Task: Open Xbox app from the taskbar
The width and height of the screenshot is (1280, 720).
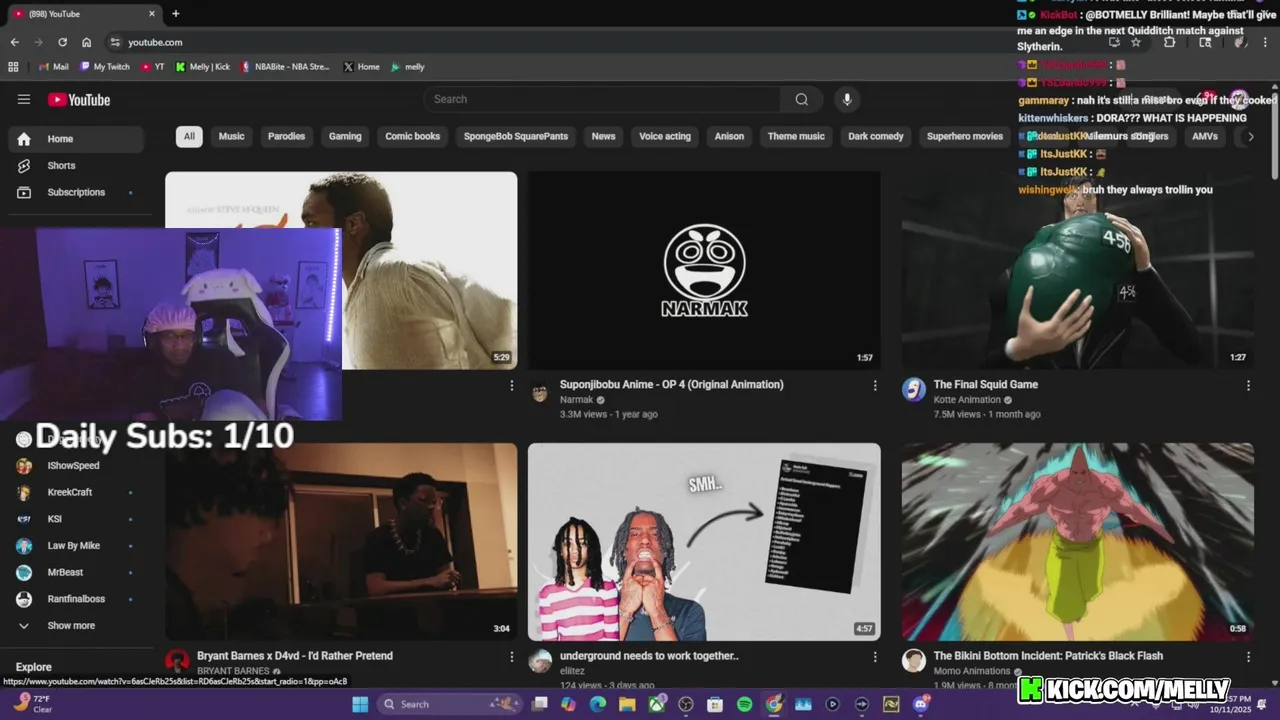Action: [x=656, y=704]
